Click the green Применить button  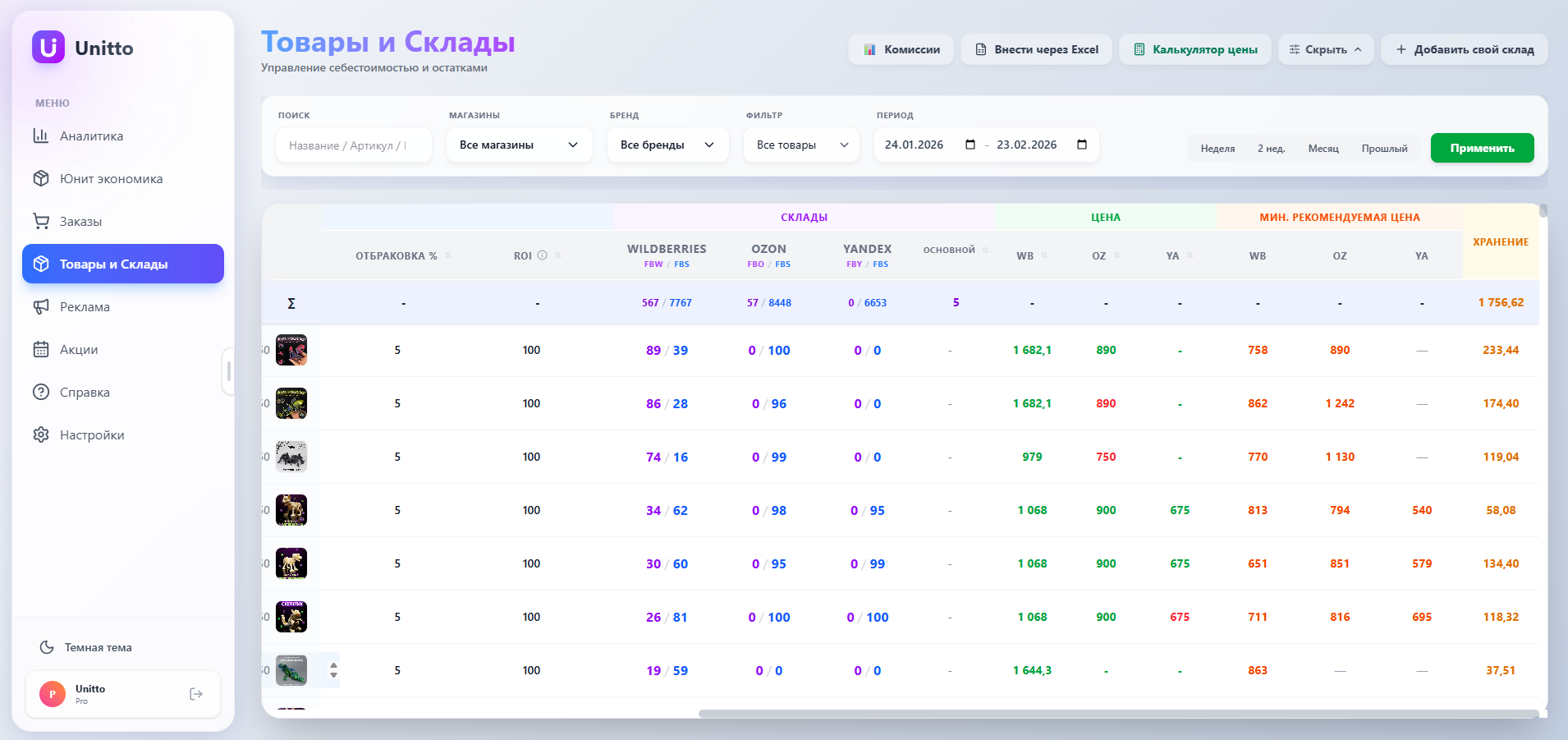(1482, 148)
